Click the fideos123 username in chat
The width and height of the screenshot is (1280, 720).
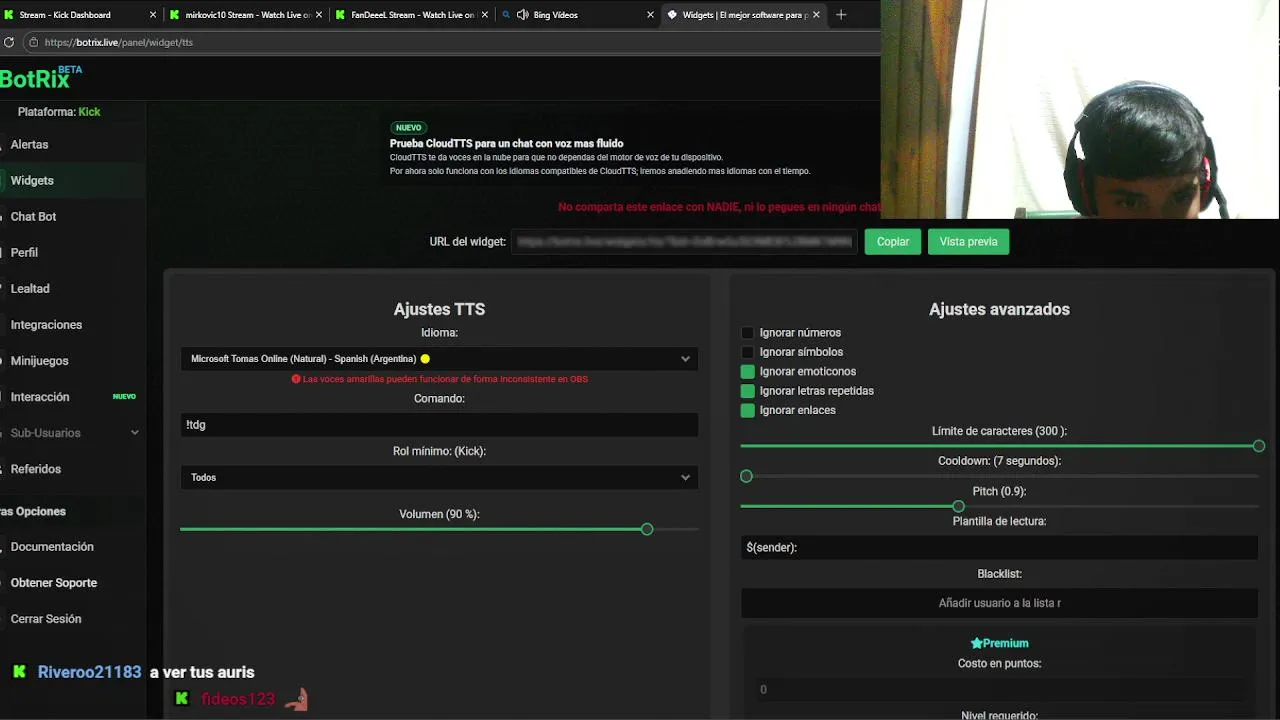(x=238, y=698)
